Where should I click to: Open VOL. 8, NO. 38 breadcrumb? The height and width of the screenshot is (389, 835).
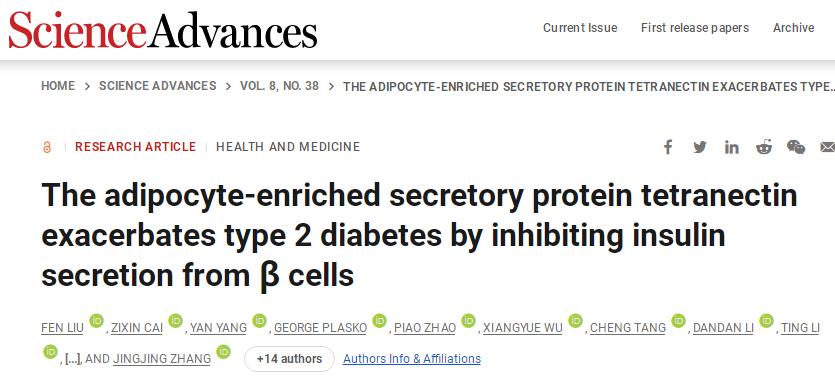(x=280, y=86)
